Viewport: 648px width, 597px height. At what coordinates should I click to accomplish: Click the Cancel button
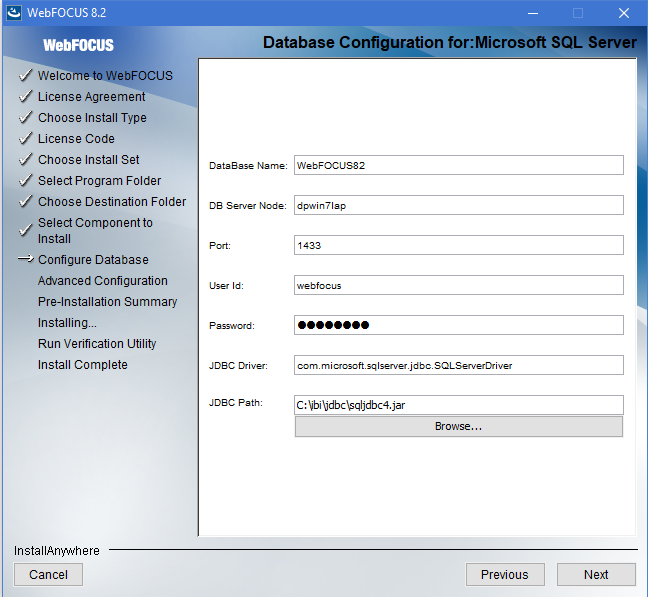(x=48, y=575)
